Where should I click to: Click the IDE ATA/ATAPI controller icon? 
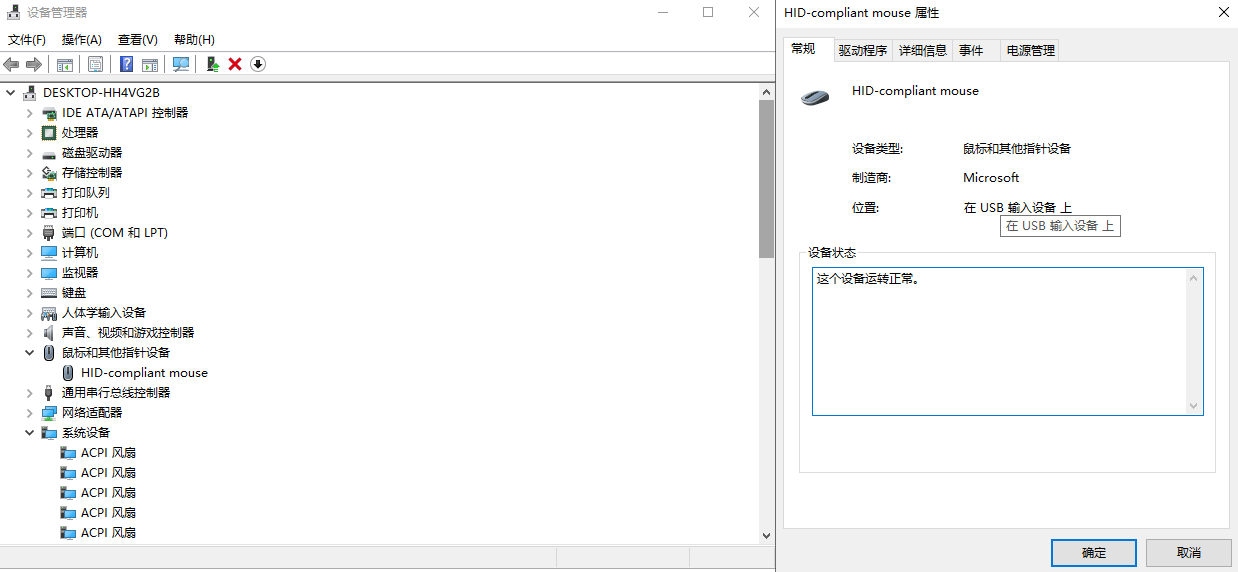pyautogui.click(x=49, y=113)
